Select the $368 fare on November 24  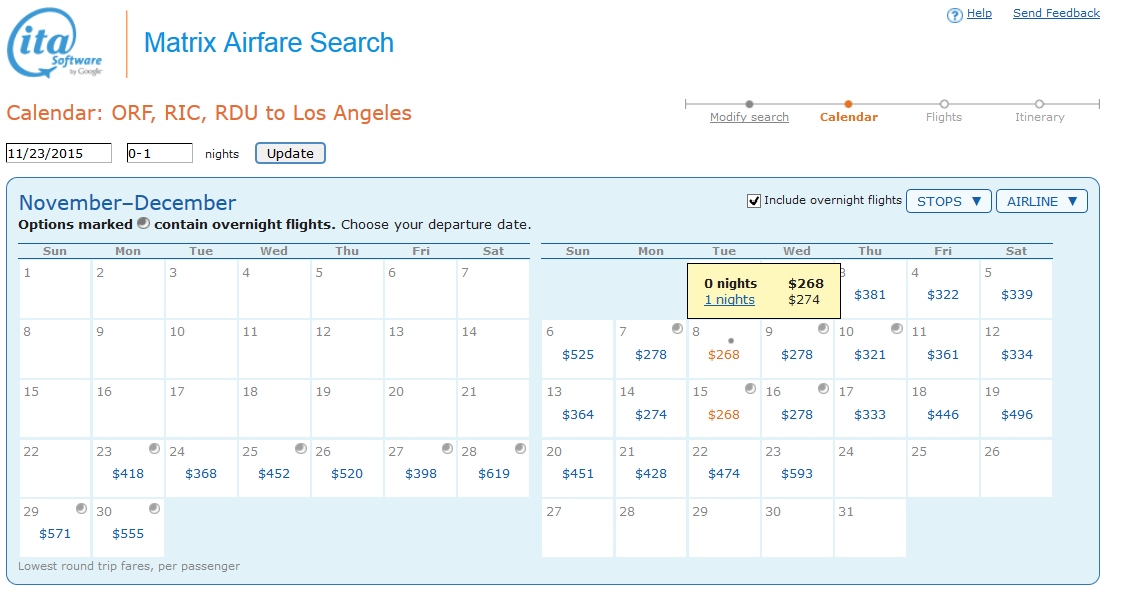coord(201,474)
